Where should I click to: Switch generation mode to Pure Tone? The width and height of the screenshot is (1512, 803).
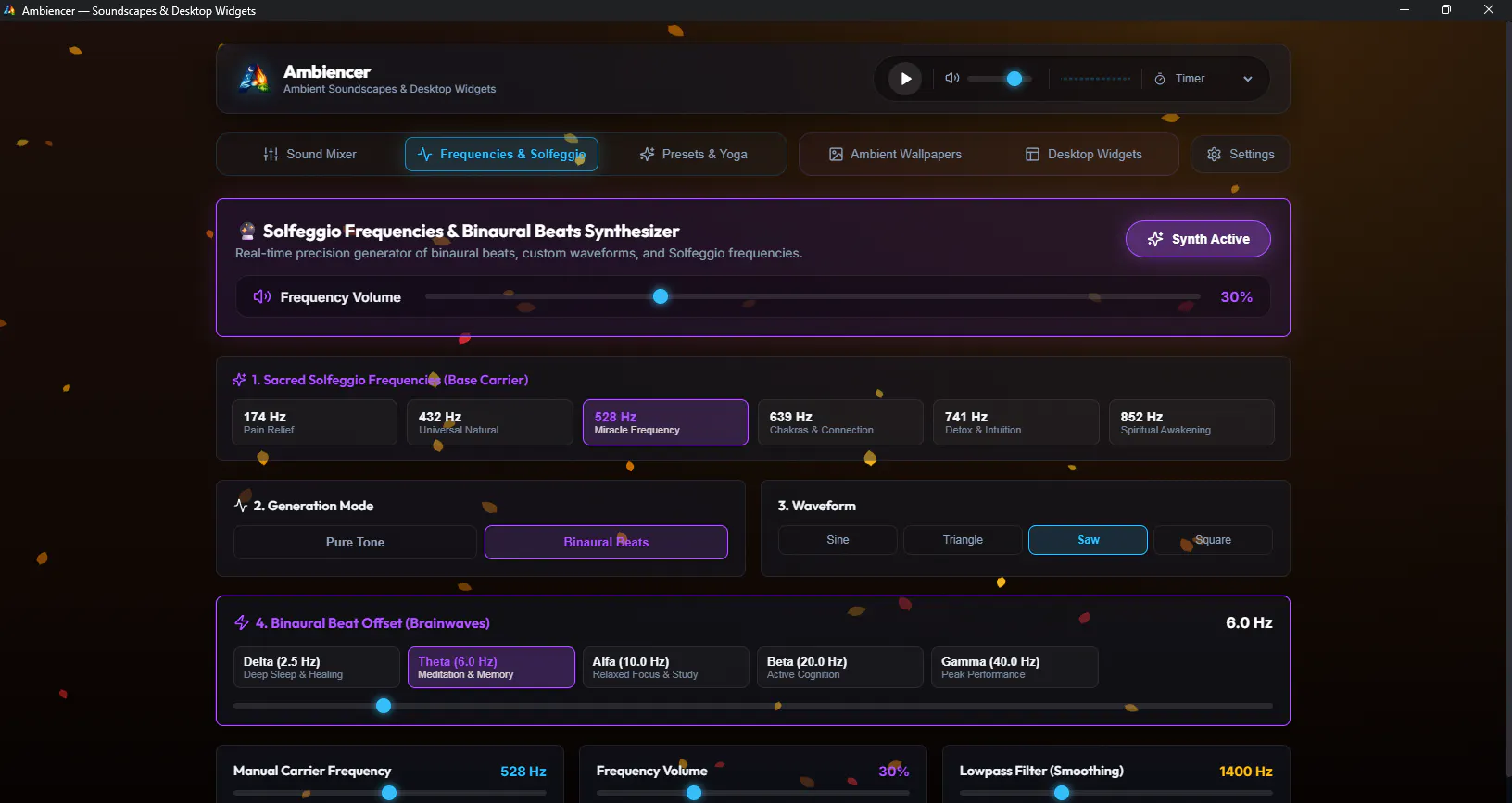355,543
